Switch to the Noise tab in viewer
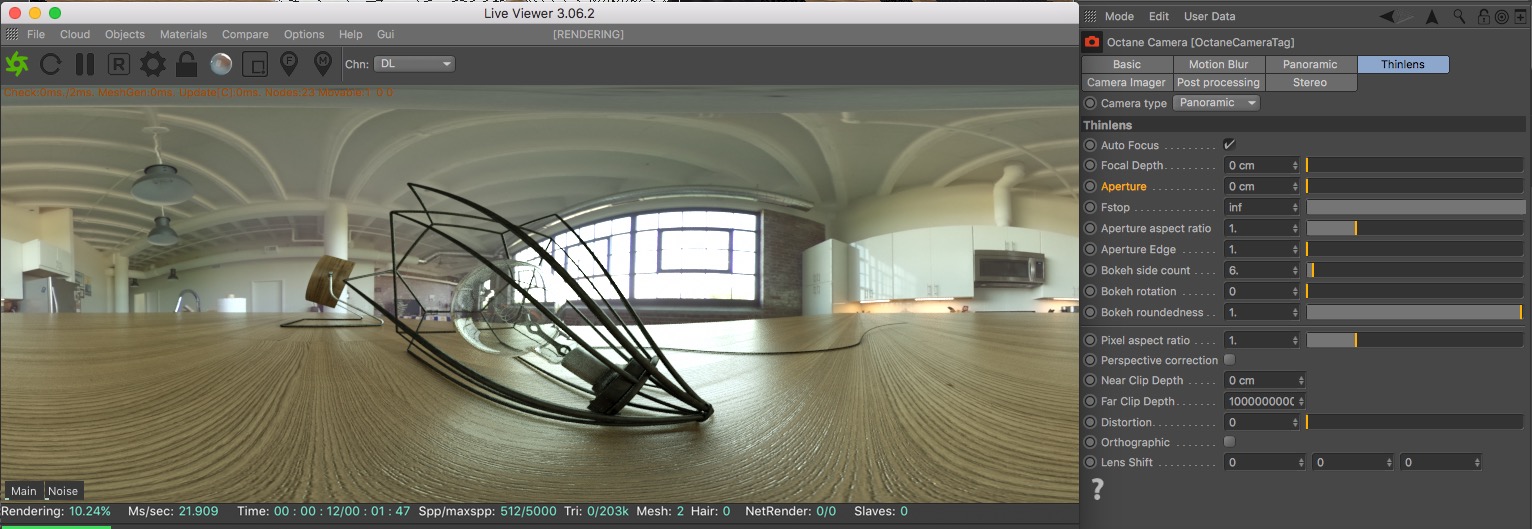Screen dimensions: 1532x529 63,491
